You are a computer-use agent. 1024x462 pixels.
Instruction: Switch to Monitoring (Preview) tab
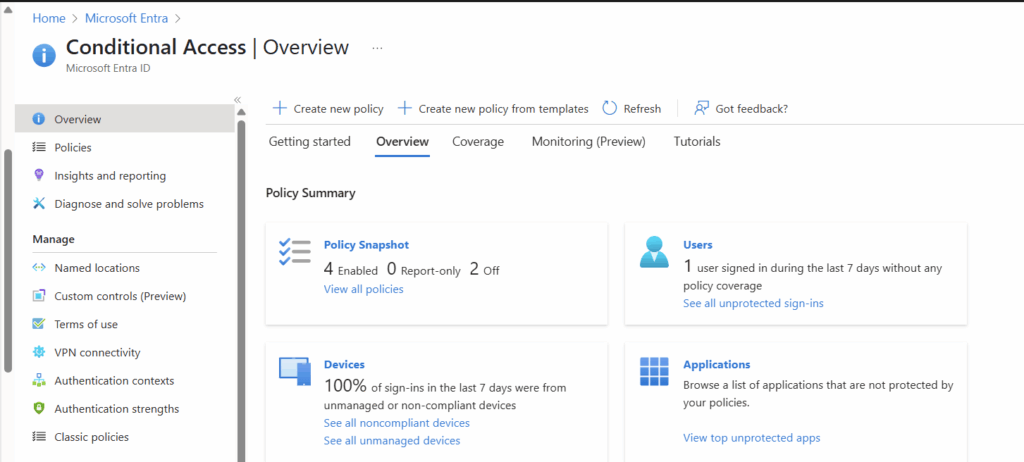click(x=588, y=141)
